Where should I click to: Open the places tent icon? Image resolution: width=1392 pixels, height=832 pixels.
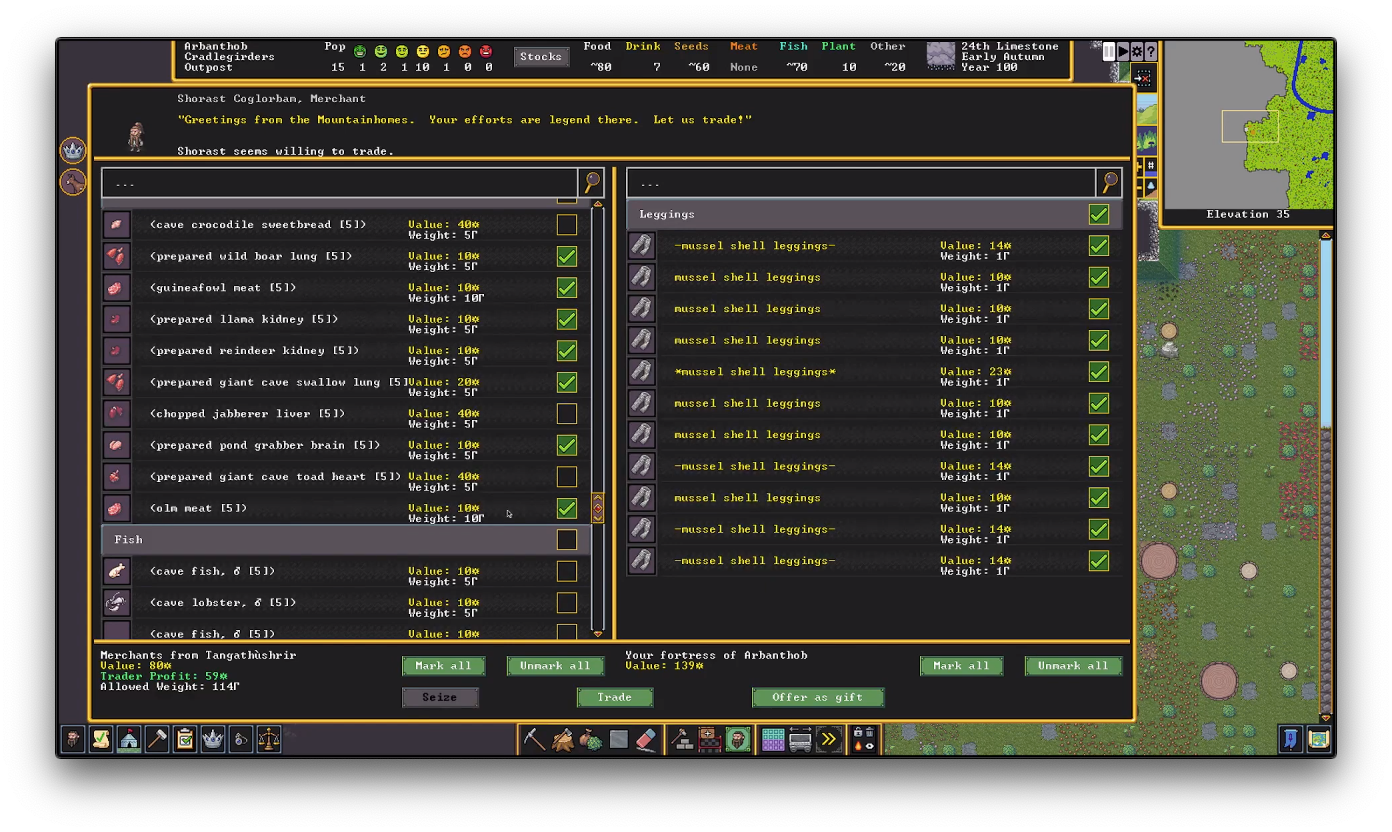(x=129, y=739)
